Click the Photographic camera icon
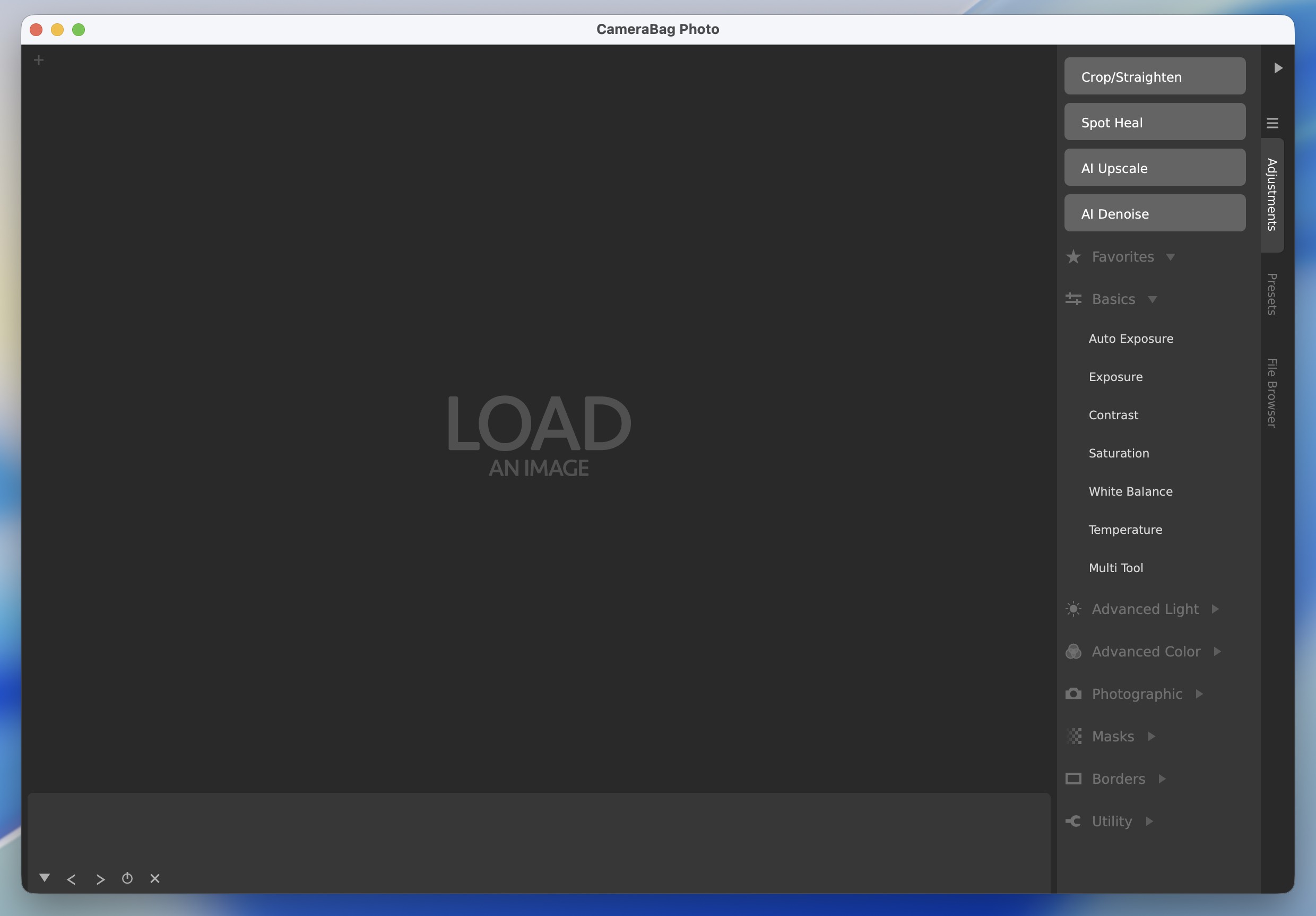The width and height of the screenshot is (1316, 916). click(1073, 694)
